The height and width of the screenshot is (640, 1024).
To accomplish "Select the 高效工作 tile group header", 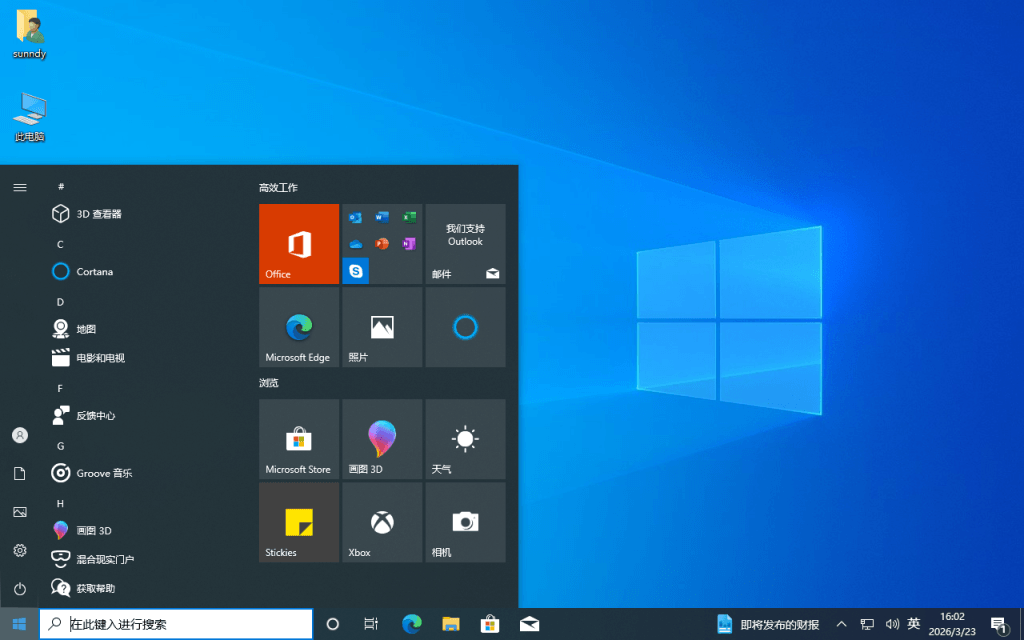I will (278, 187).
